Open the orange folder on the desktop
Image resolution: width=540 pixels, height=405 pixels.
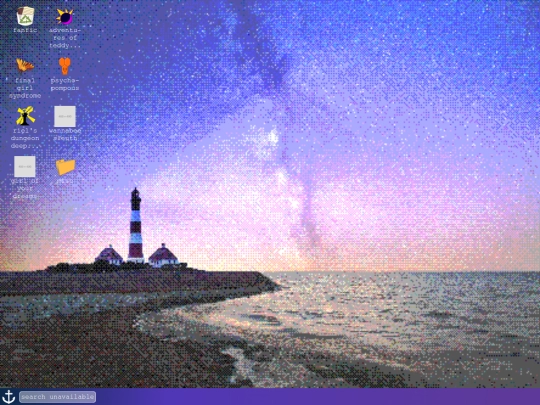pyautogui.click(x=65, y=167)
